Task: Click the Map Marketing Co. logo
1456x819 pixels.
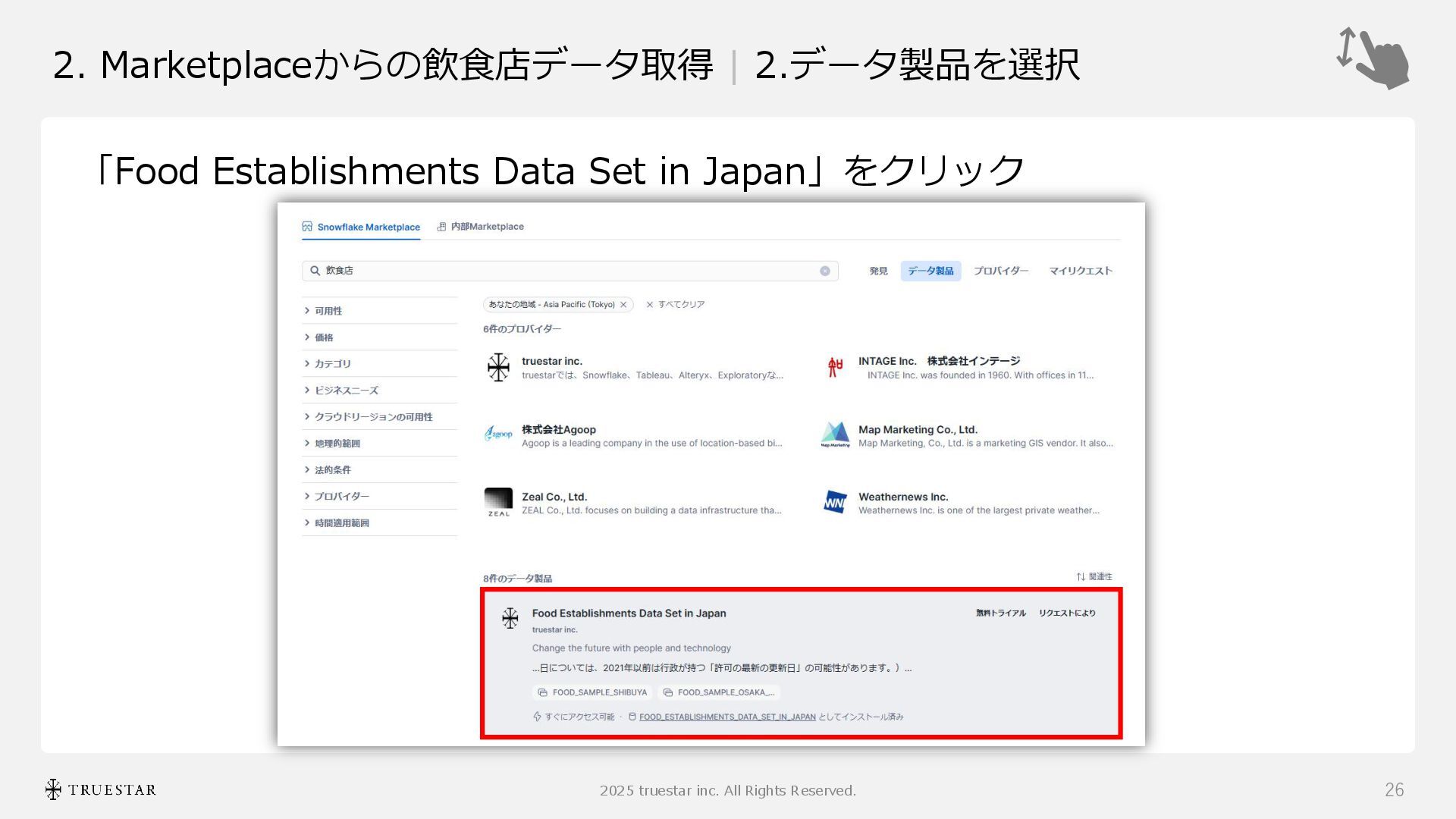Action: coord(835,435)
